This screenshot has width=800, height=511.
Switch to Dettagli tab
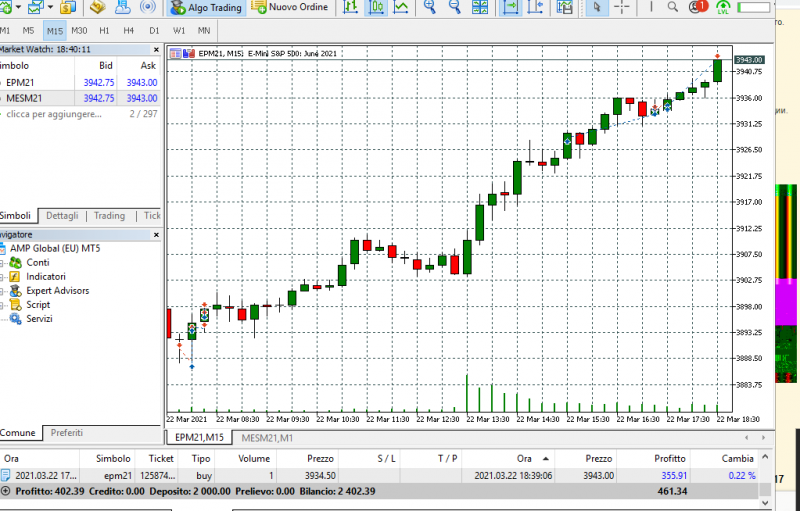pyautogui.click(x=62, y=216)
